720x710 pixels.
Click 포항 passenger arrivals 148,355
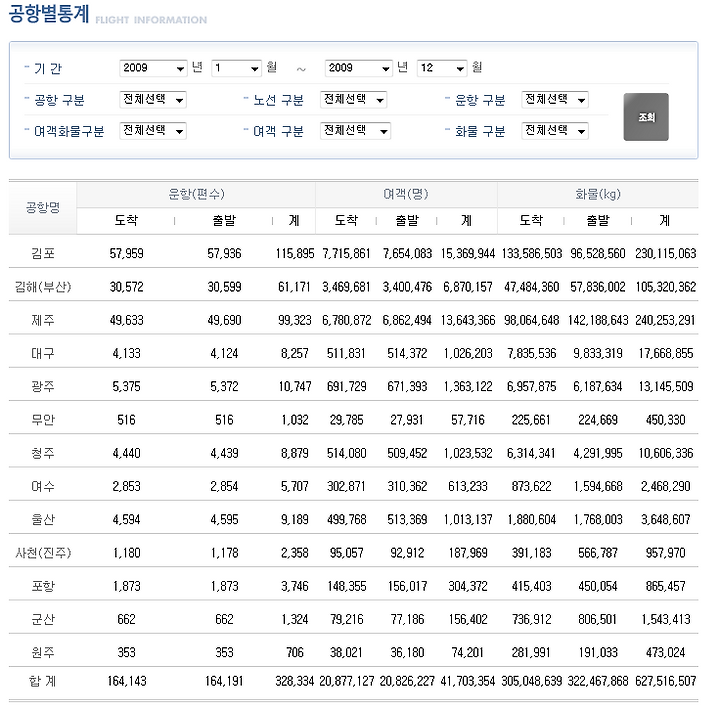point(347,586)
